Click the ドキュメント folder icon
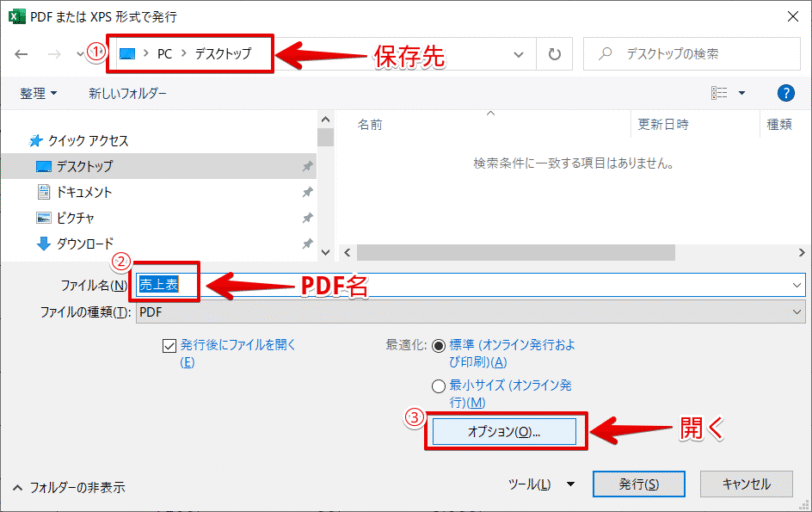 pyautogui.click(x=44, y=192)
